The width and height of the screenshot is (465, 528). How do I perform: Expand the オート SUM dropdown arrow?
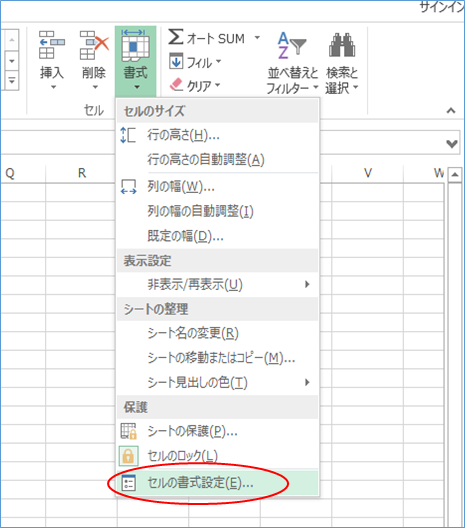[x=257, y=37]
